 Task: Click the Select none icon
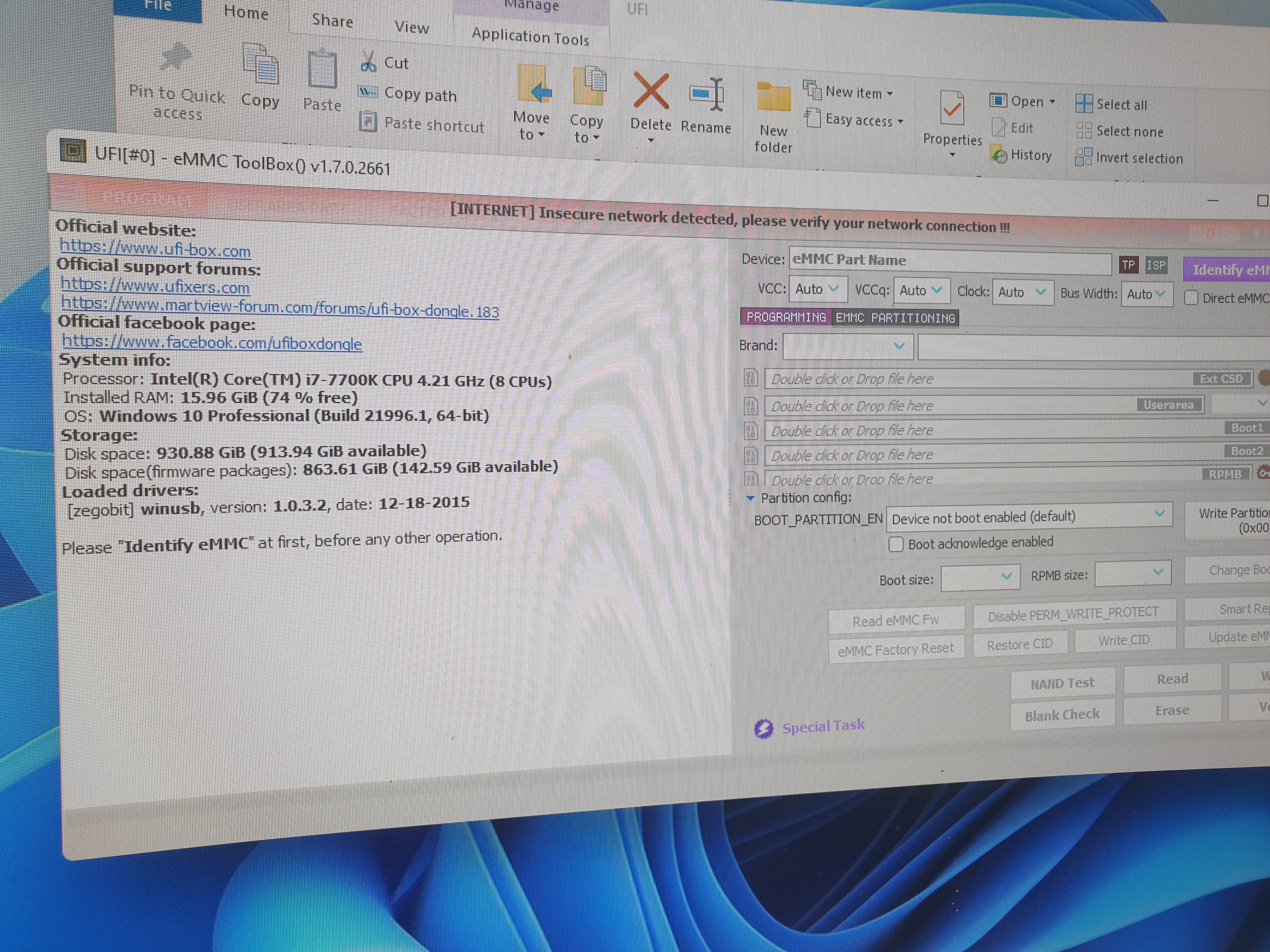(1084, 130)
